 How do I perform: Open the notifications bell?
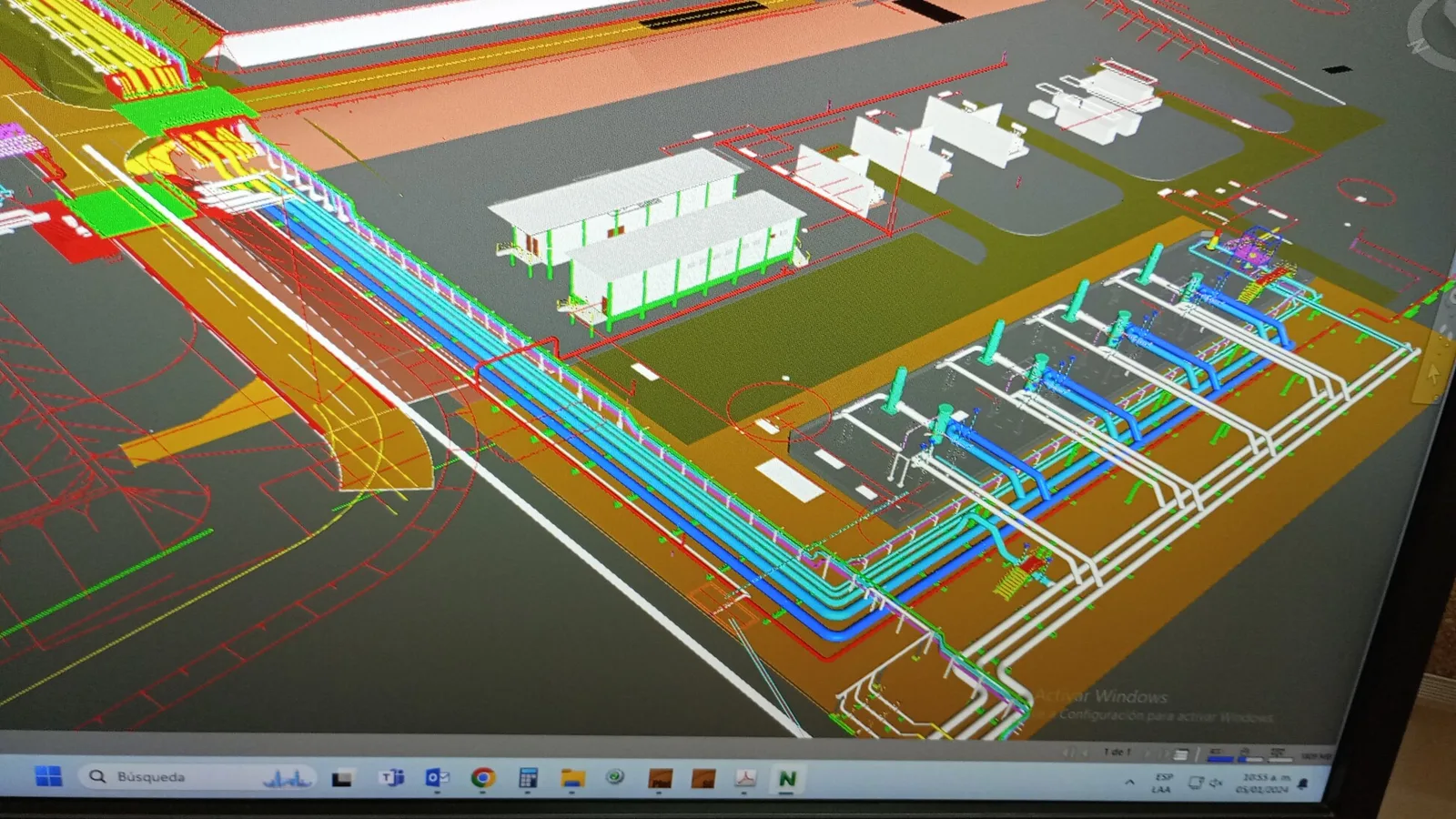(1302, 784)
